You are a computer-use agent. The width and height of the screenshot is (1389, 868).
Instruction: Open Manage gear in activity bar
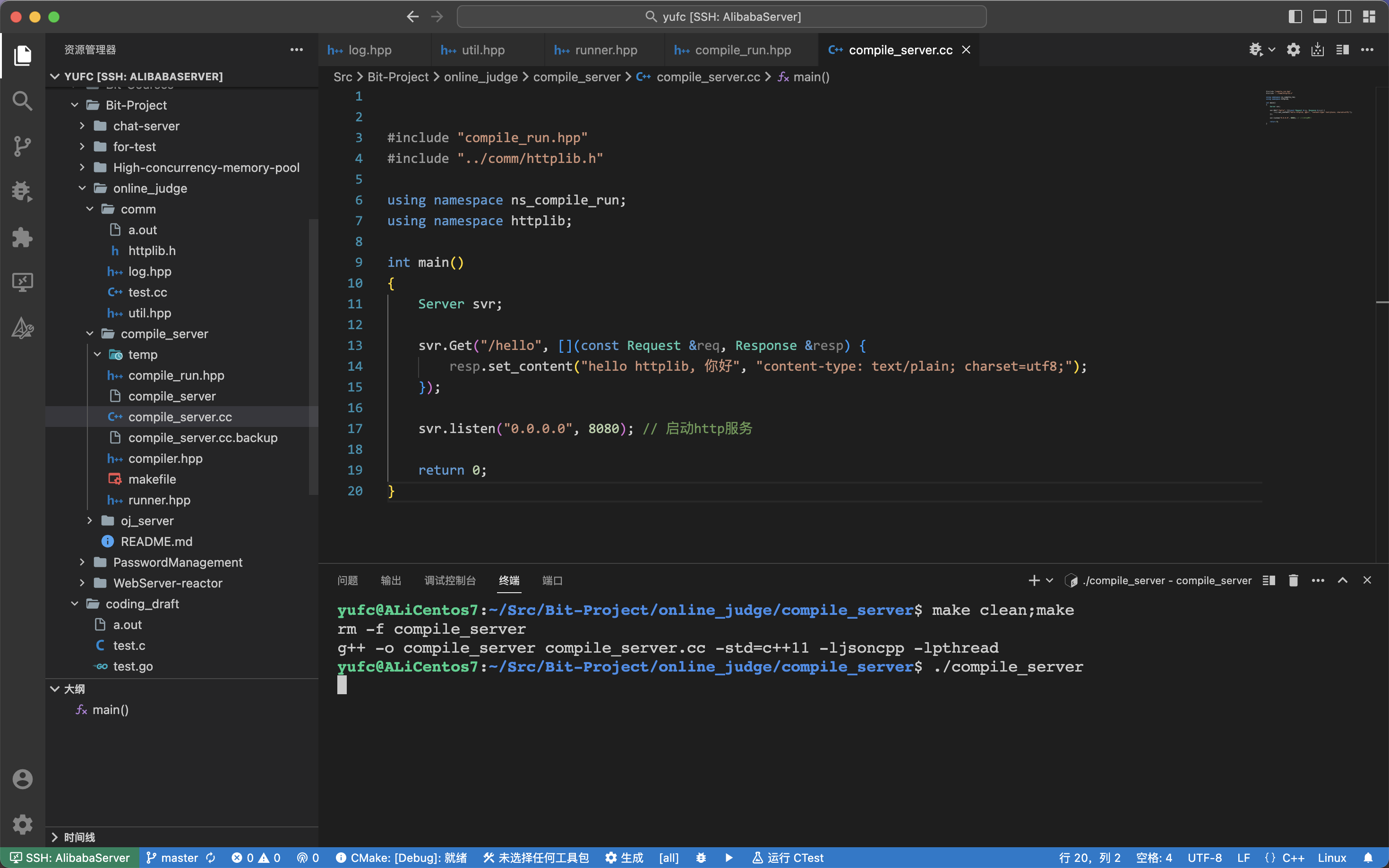pos(22,825)
